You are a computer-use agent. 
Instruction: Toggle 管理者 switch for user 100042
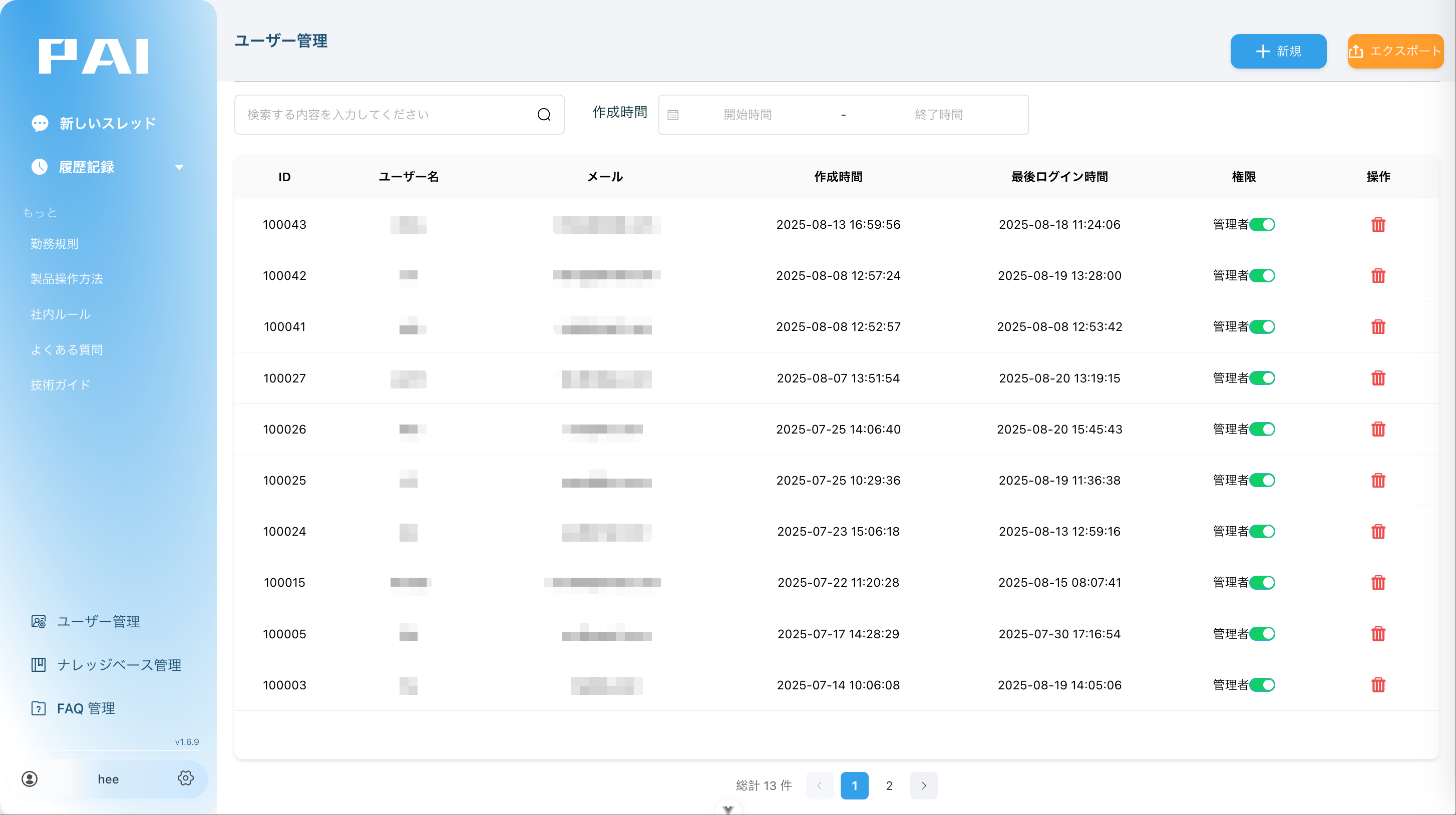(1262, 276)
